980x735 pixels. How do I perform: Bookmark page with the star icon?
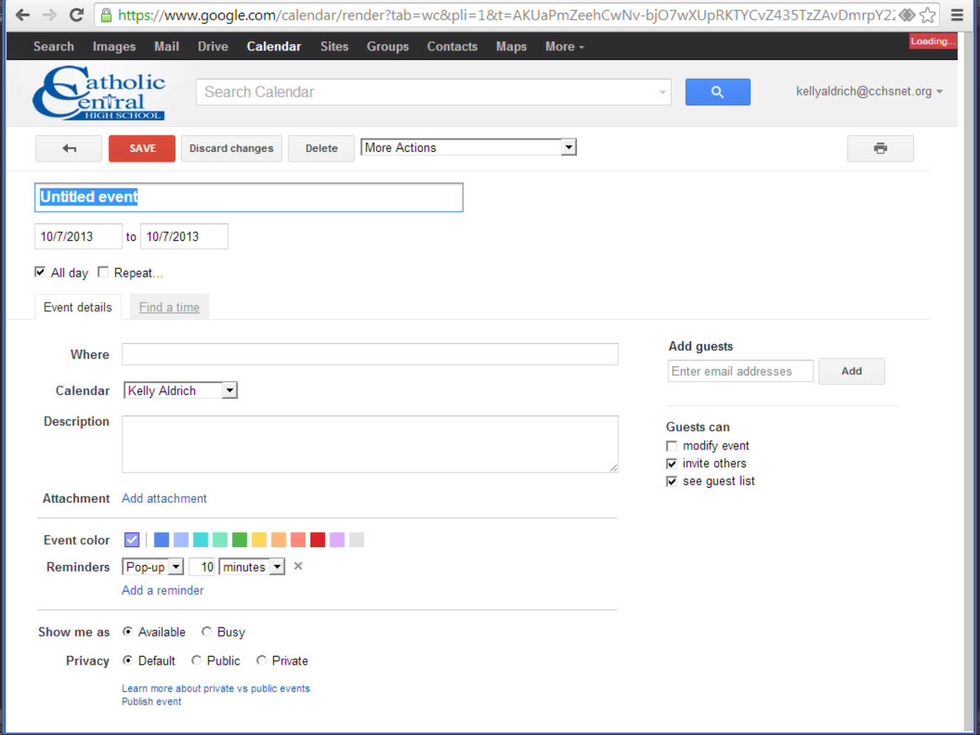click(928, 15)
